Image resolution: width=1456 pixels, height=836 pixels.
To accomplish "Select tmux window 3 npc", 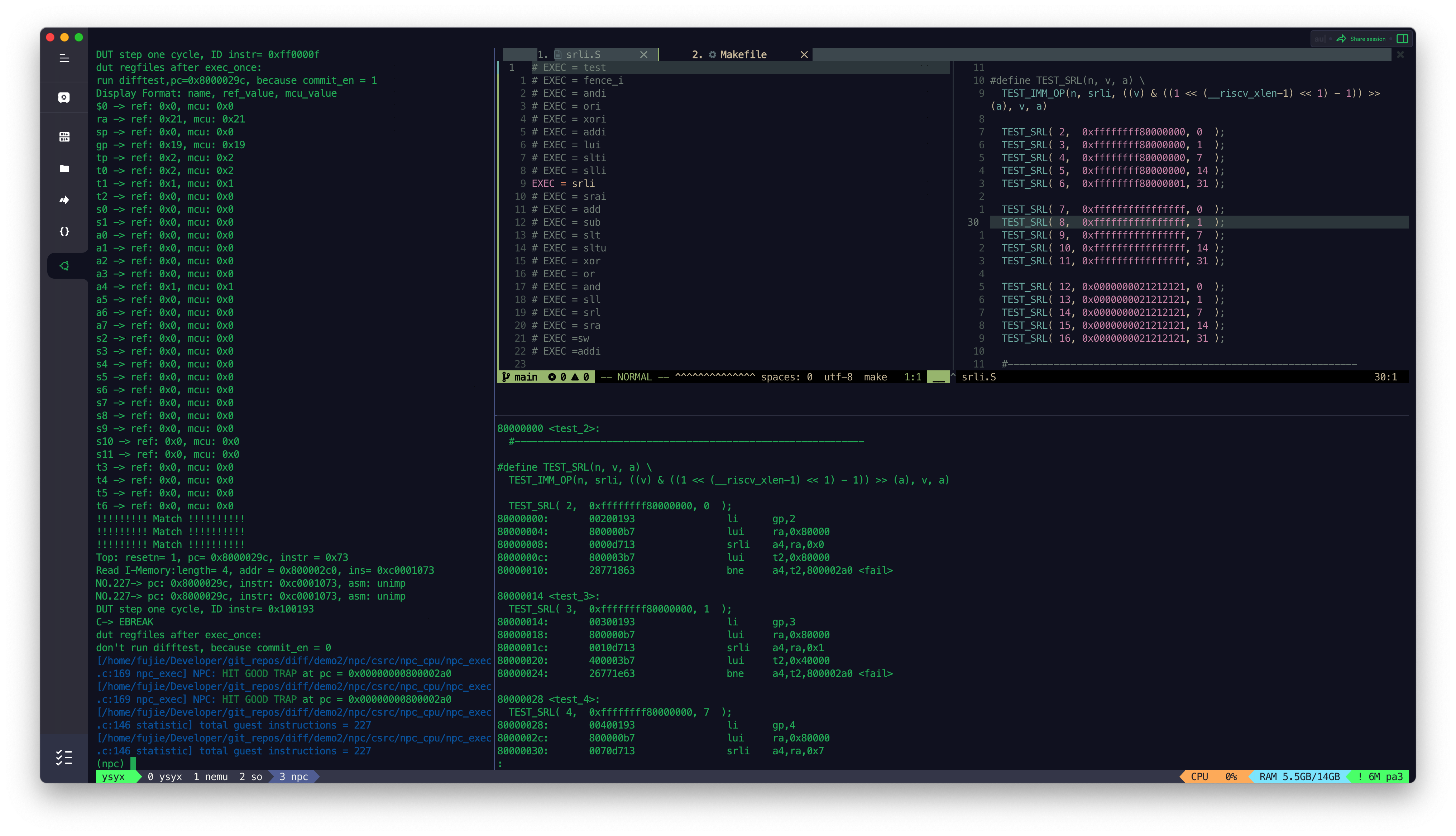I will point(294,777).
